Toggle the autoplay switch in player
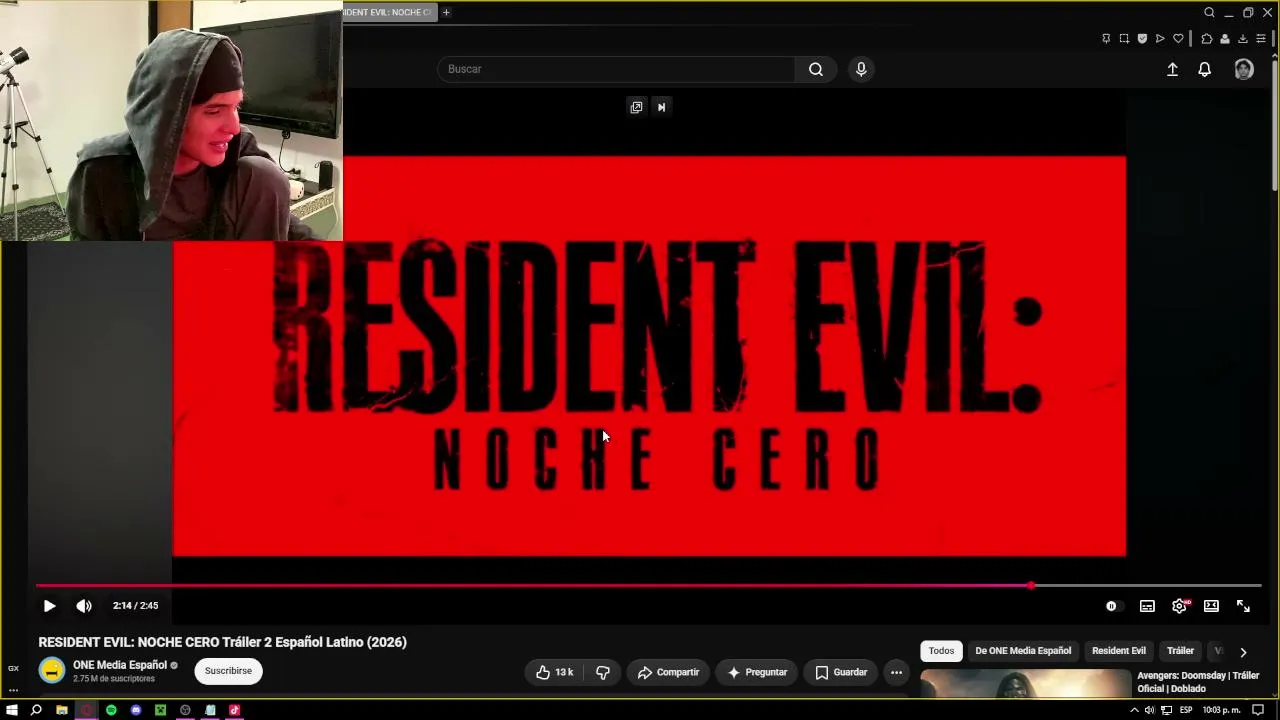Viewport: 1280px width, 720px height. coord(1112,606)
